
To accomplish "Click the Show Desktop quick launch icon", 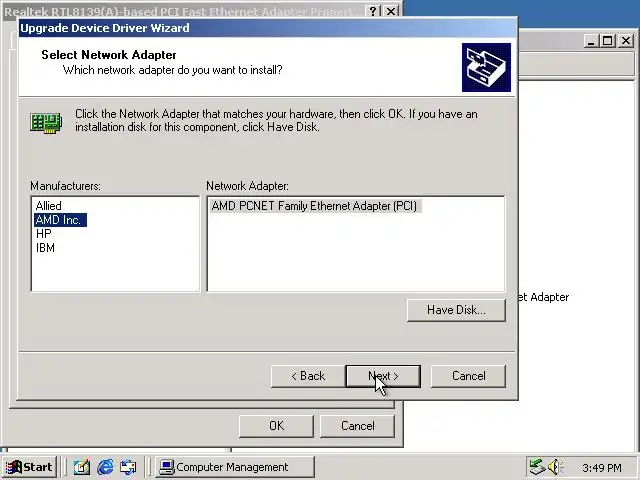I will pos(82,467).
